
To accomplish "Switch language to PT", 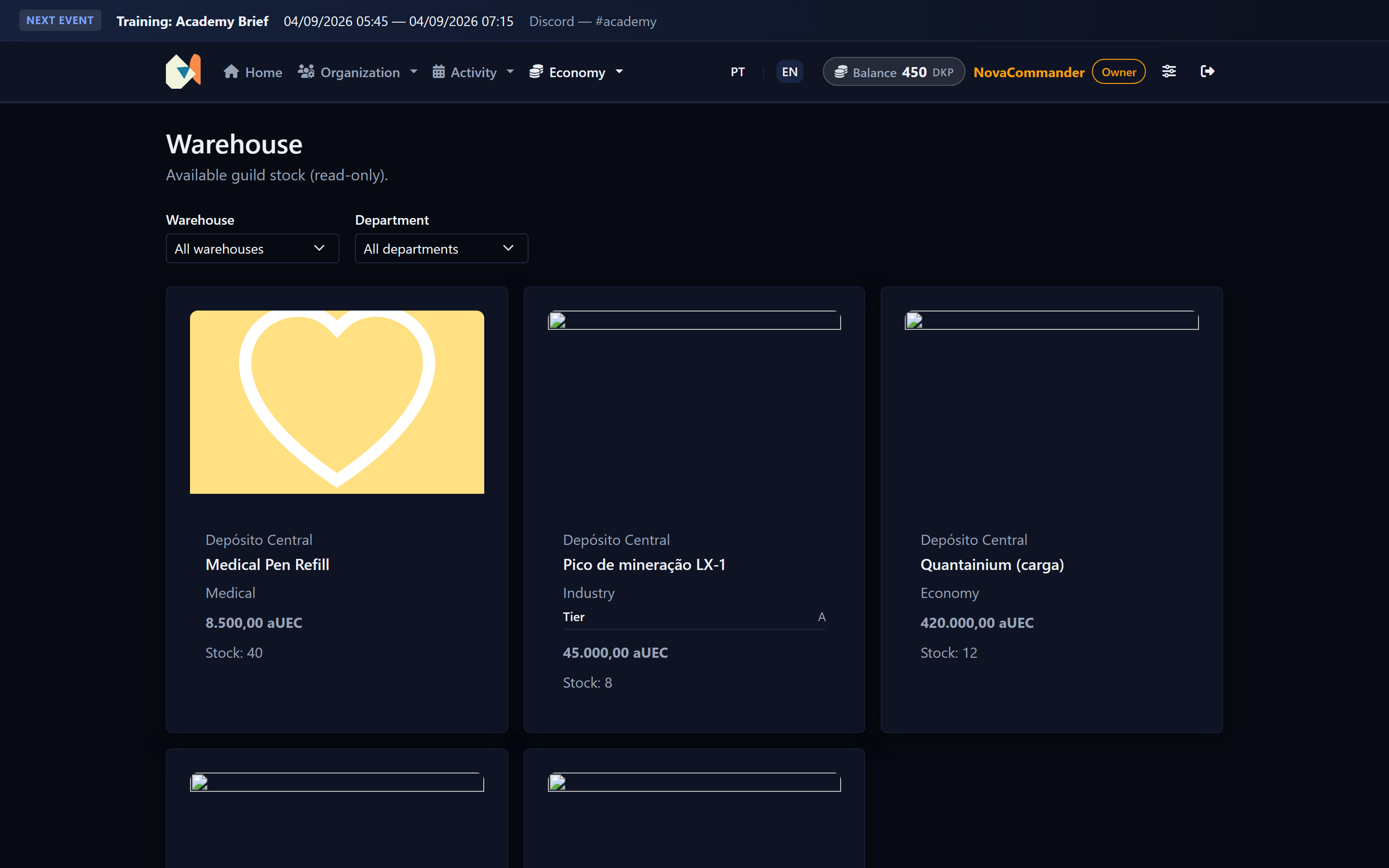I will click(x=737, y=72).
